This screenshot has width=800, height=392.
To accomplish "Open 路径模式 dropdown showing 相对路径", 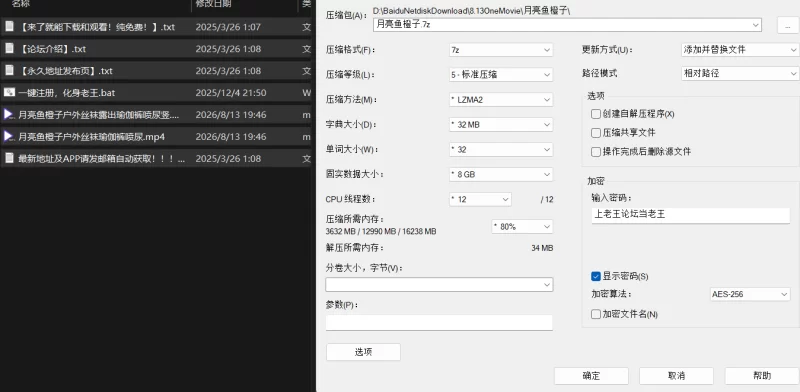I will pyautogui.click(x=740, y=74).
